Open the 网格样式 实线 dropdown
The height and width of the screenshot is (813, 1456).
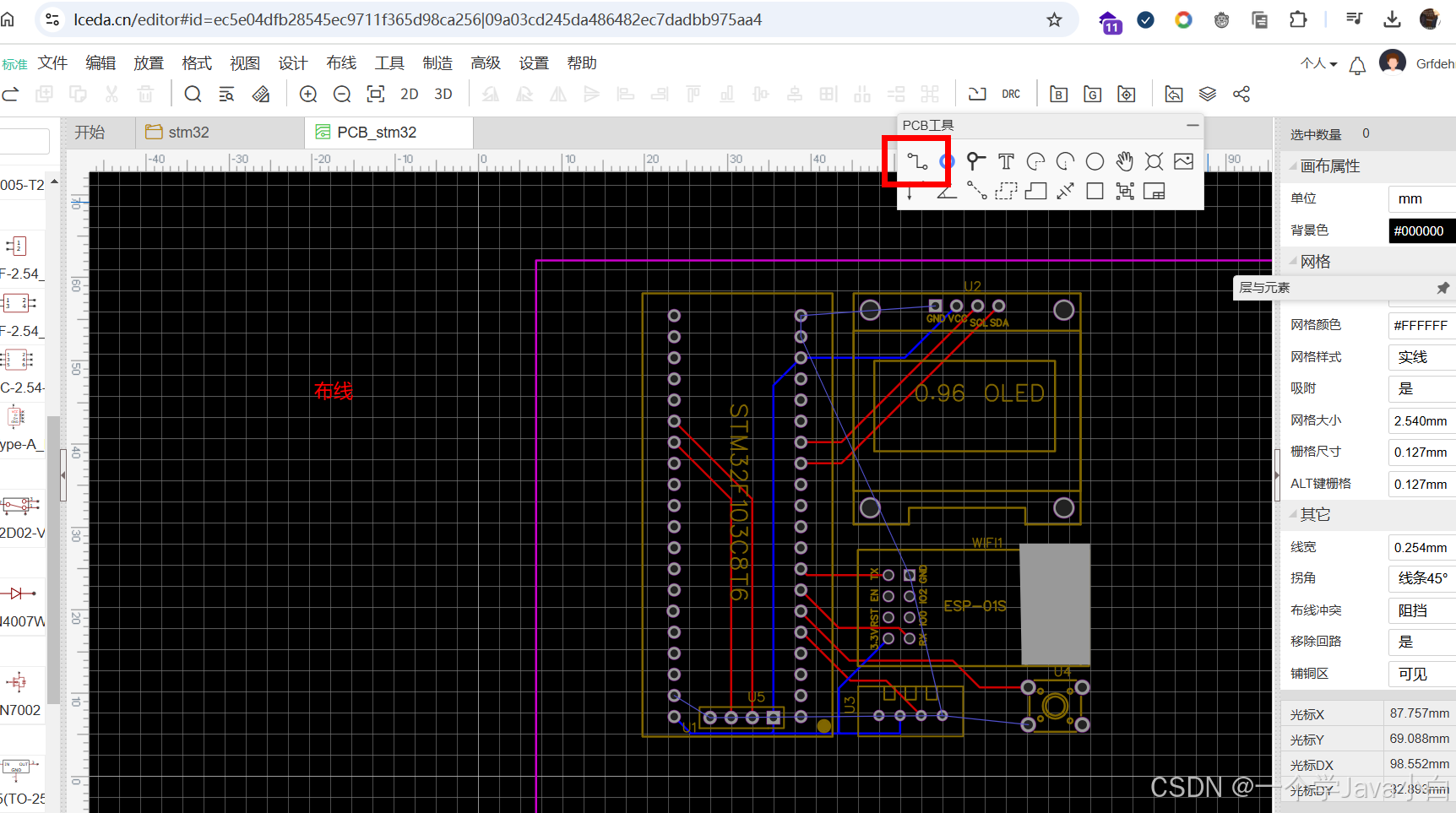pos(1422,357)
